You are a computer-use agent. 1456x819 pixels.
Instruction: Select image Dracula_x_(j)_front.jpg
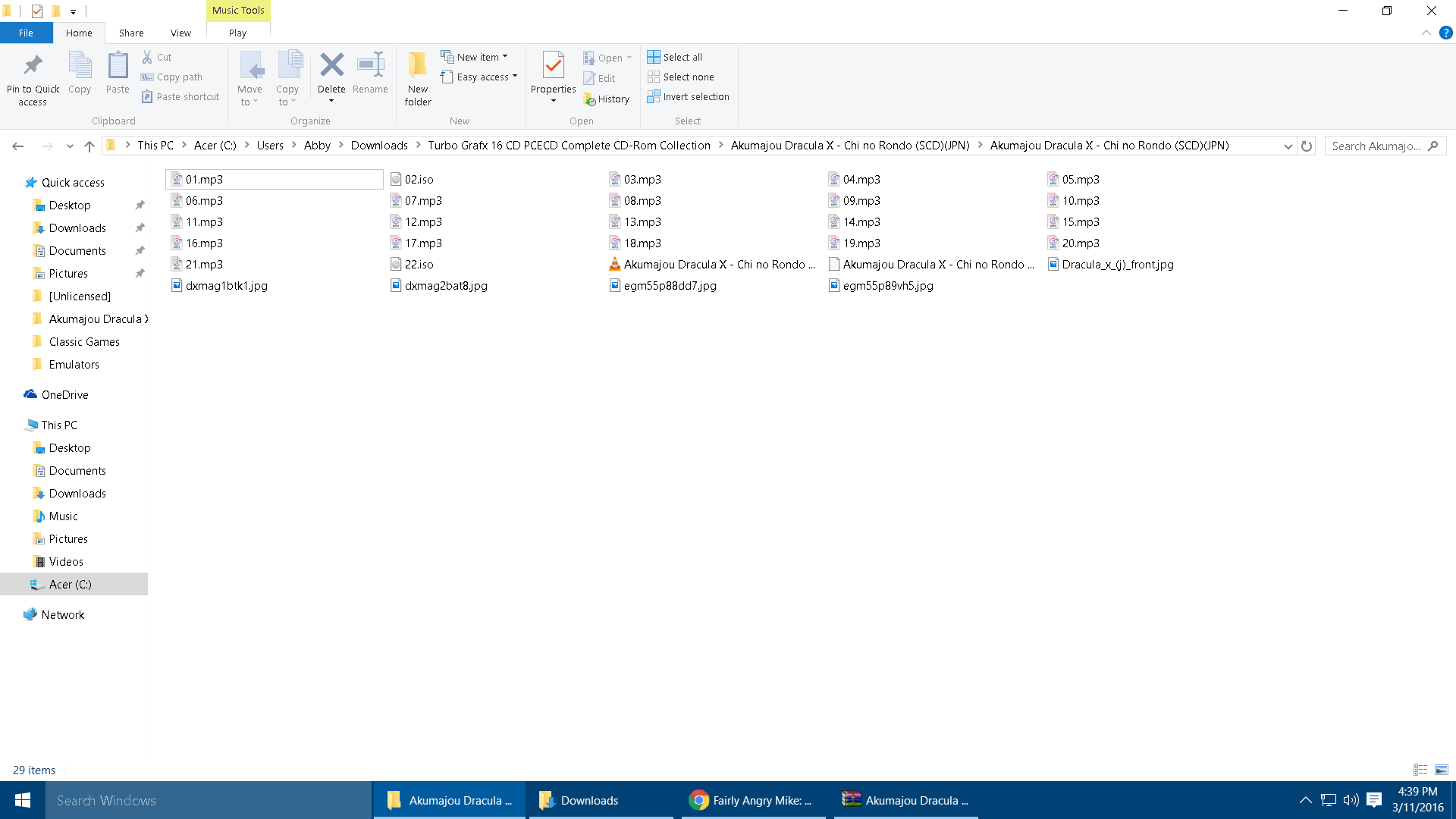pyautogui.click(x=1111, y=264)
